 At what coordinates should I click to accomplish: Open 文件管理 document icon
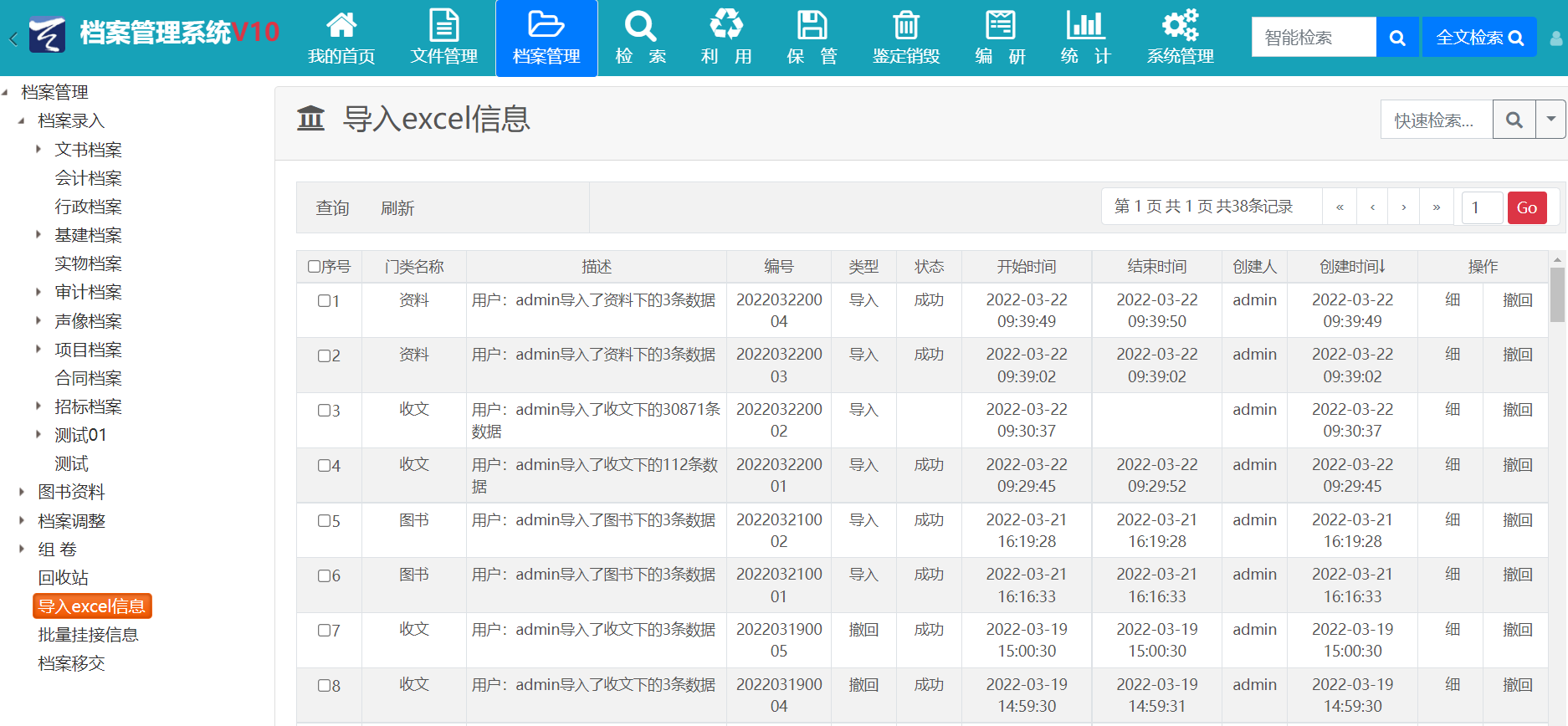click(x=443, y=26)
